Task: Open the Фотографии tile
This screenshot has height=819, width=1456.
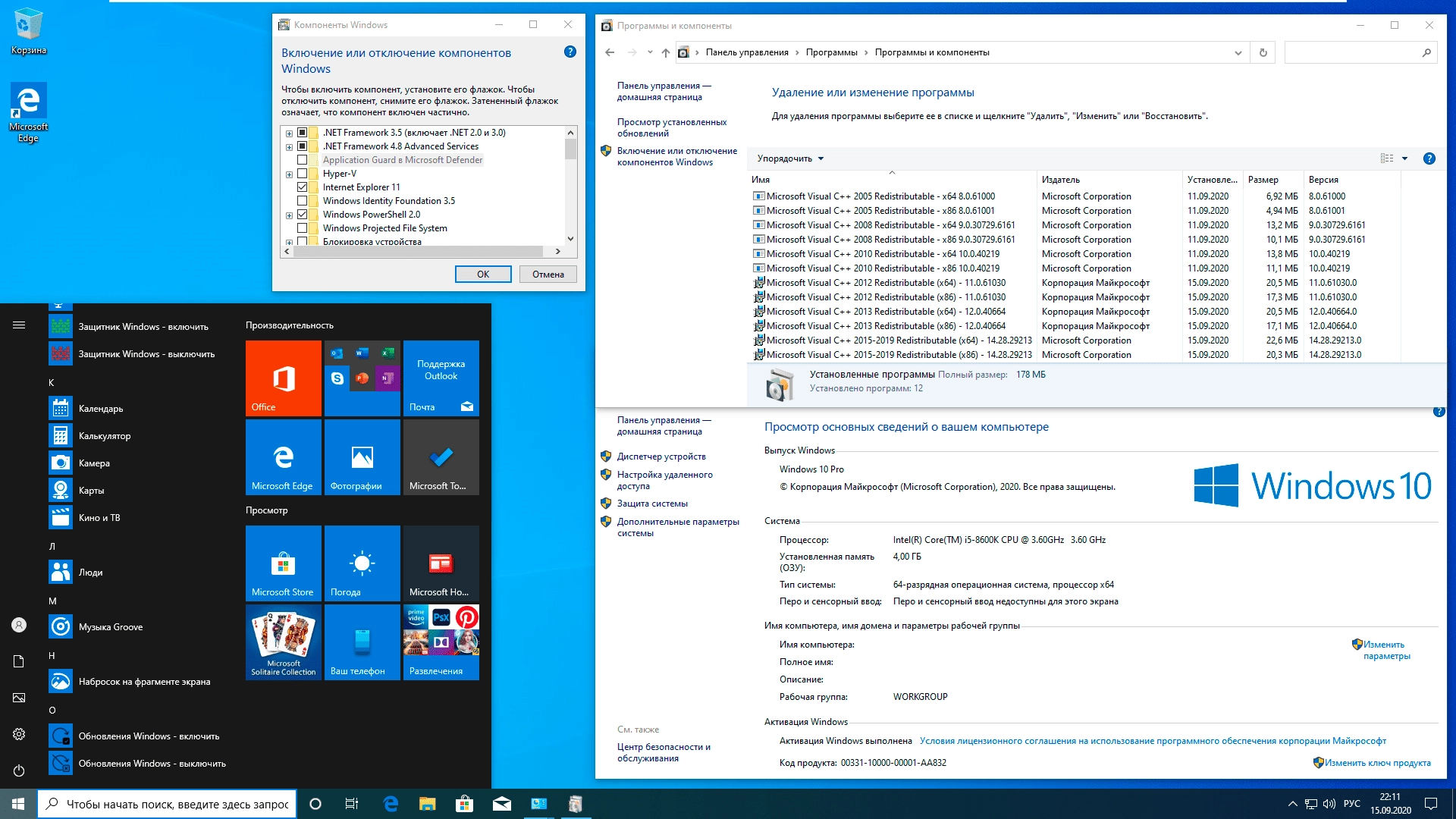Action: pyautogui.click(x=362, y=457)
